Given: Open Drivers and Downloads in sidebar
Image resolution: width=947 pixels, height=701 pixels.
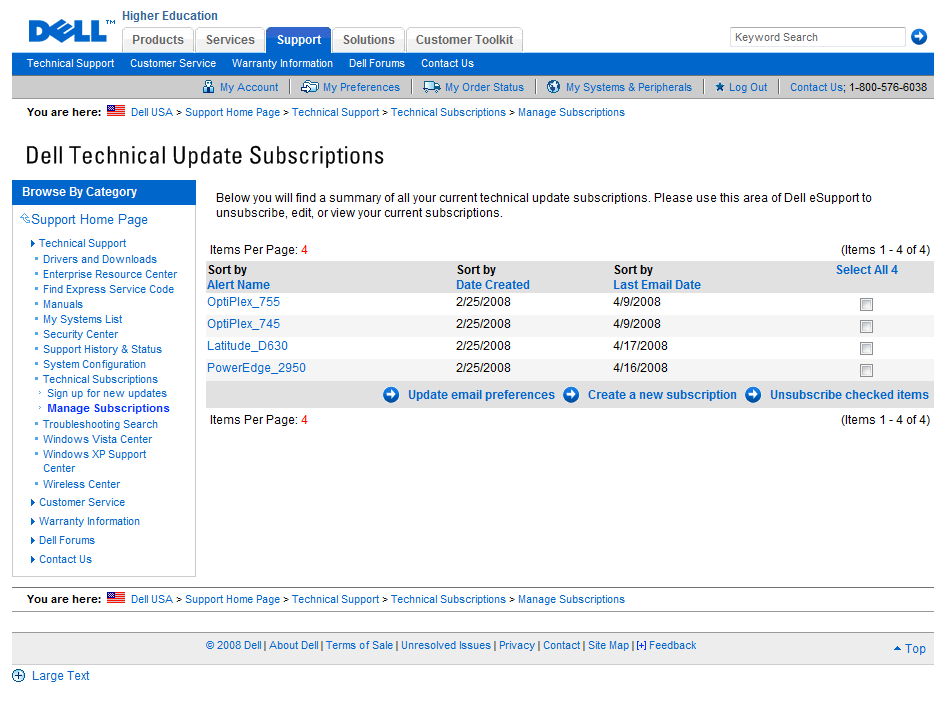Looking at the screenshot, I should [x=100, y=259].
